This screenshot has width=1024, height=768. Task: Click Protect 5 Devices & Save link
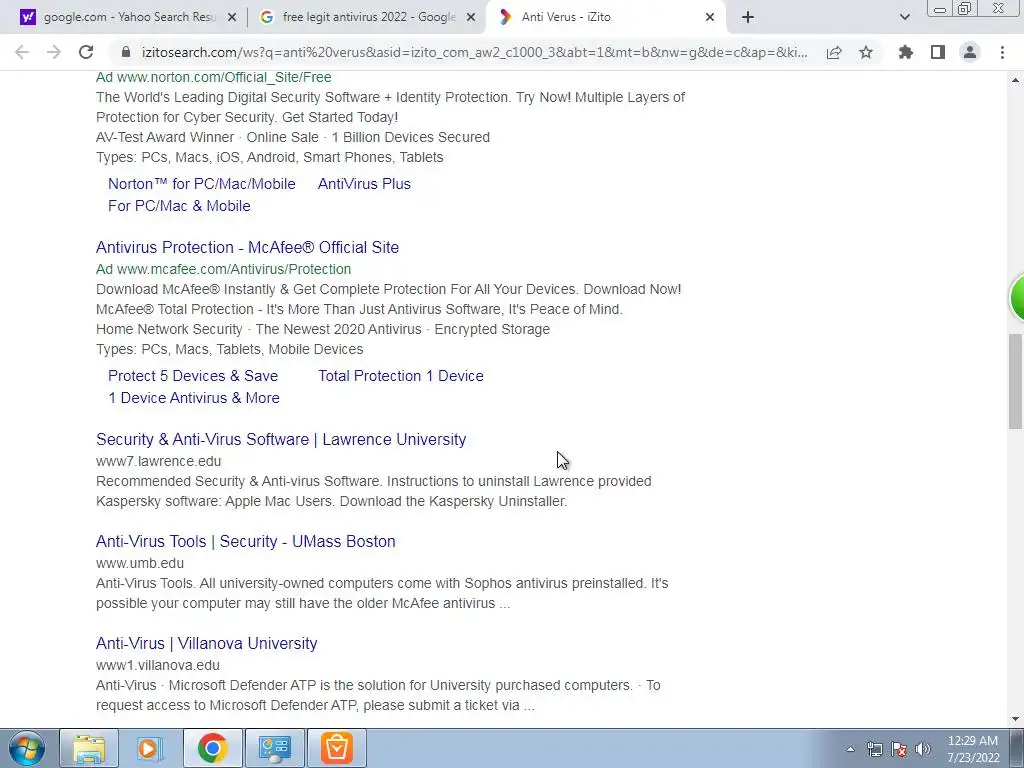(x=193, y=376)
